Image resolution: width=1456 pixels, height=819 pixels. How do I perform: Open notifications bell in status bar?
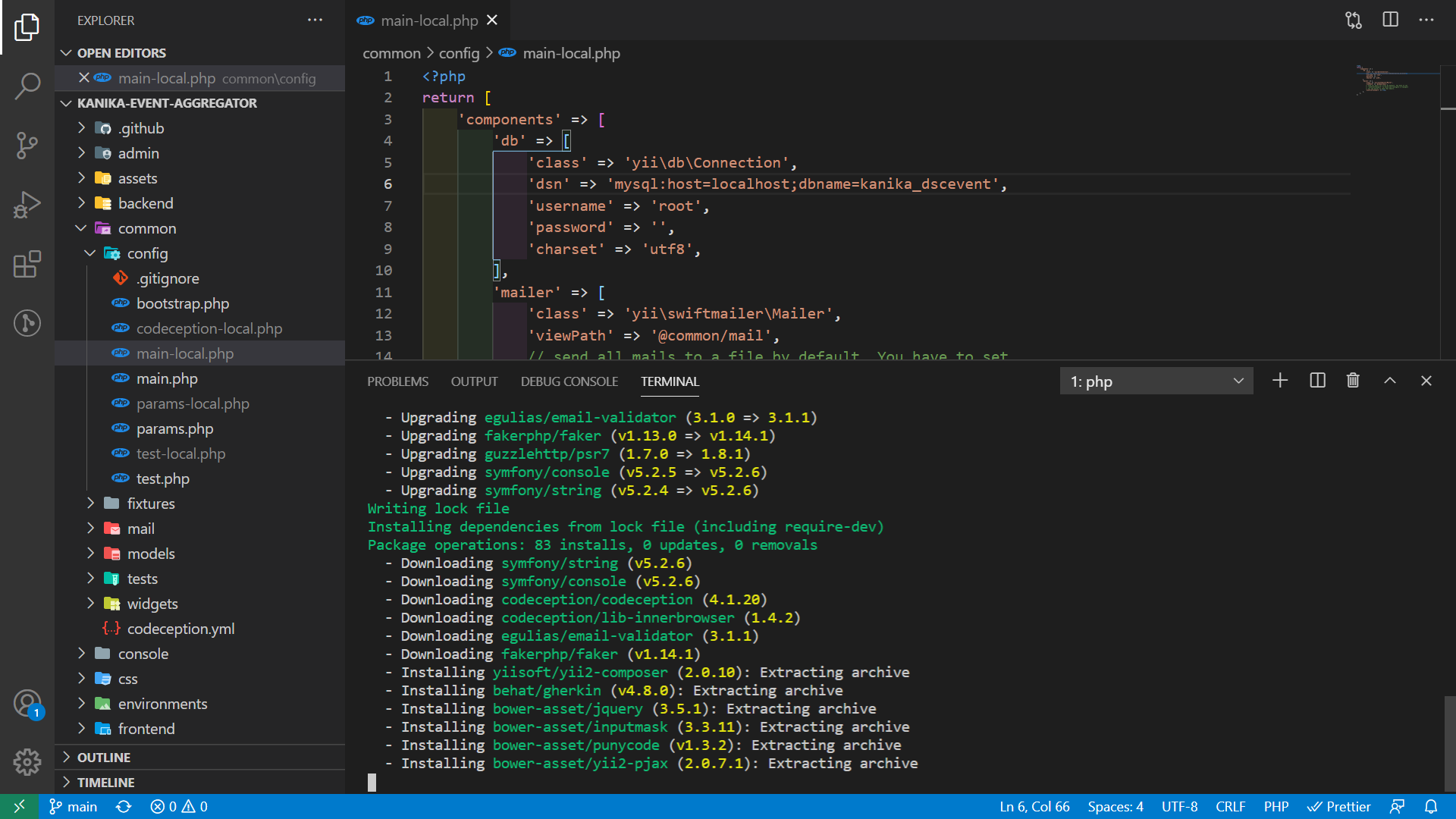(x=1431, y=807)
